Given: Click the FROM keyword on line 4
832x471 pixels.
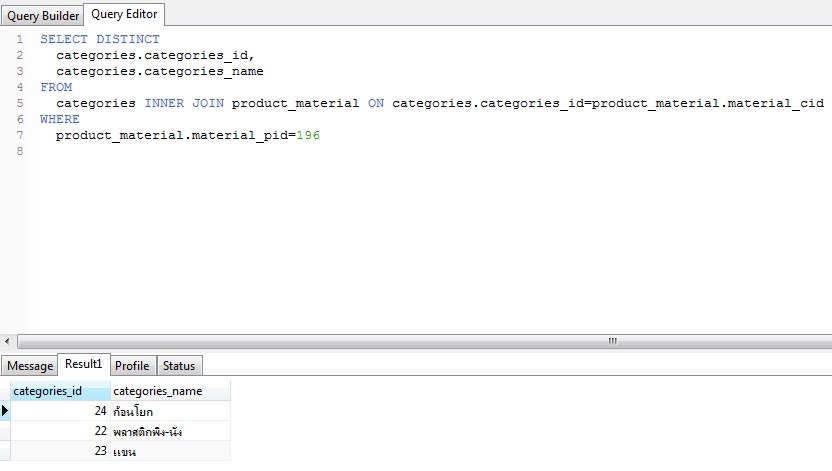Looking at the screenshot, I should 56,87.
